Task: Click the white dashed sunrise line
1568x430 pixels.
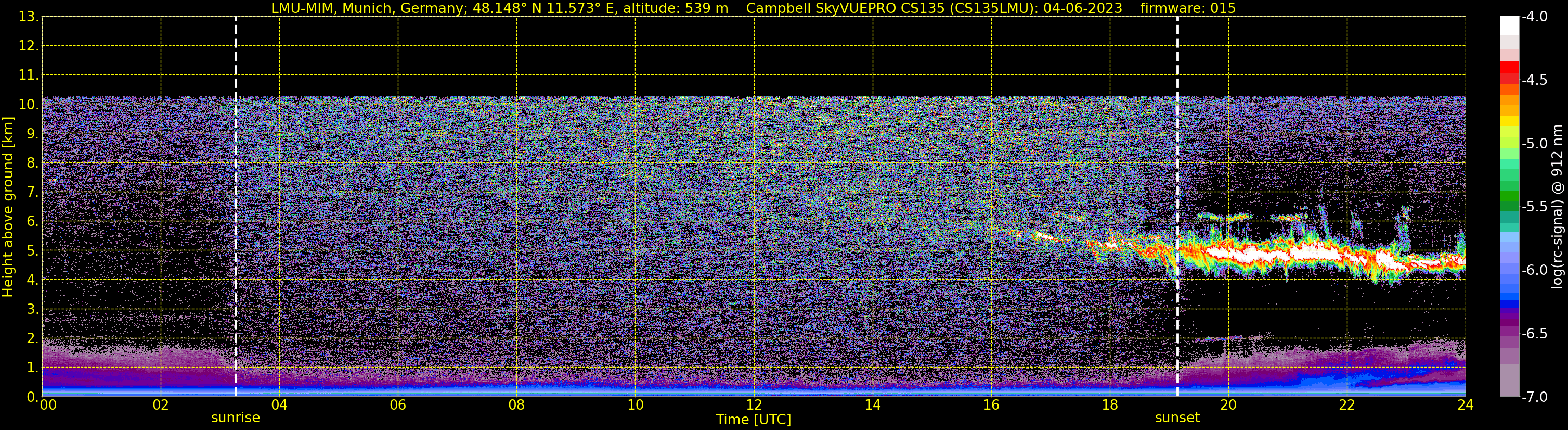Action: (x=236, y=207)
